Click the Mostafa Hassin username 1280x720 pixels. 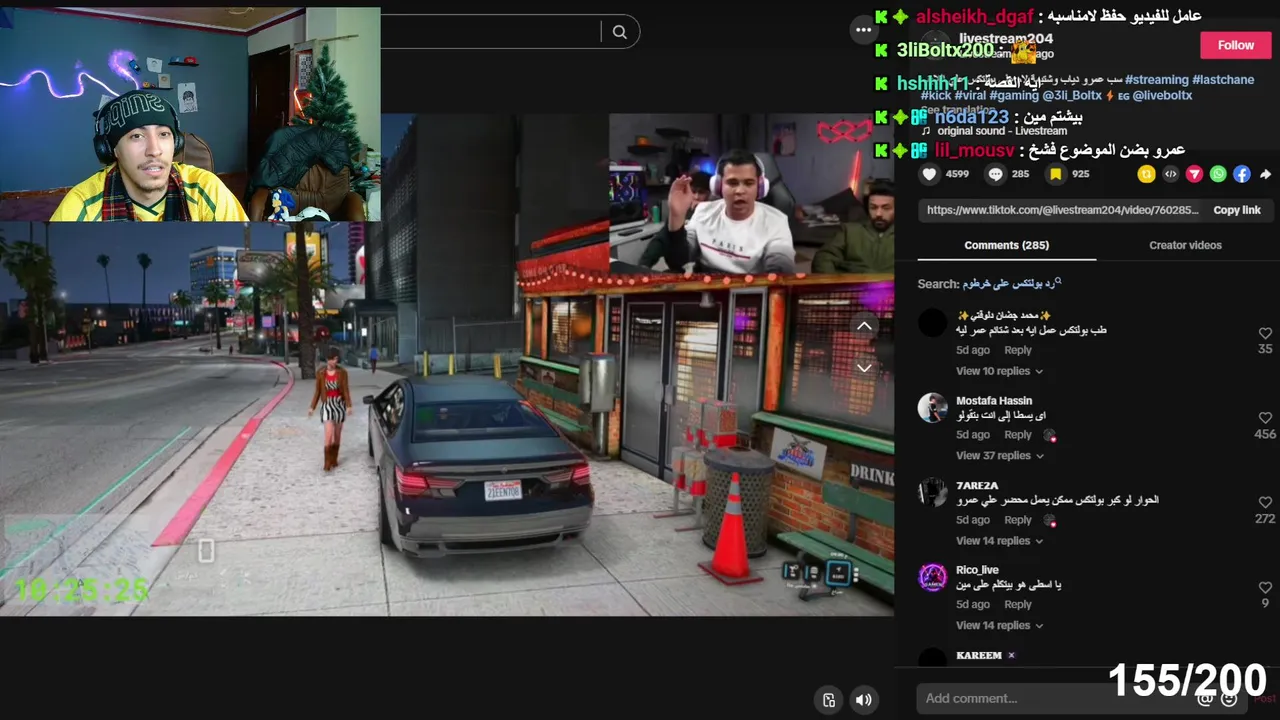[x=994, y=400]
